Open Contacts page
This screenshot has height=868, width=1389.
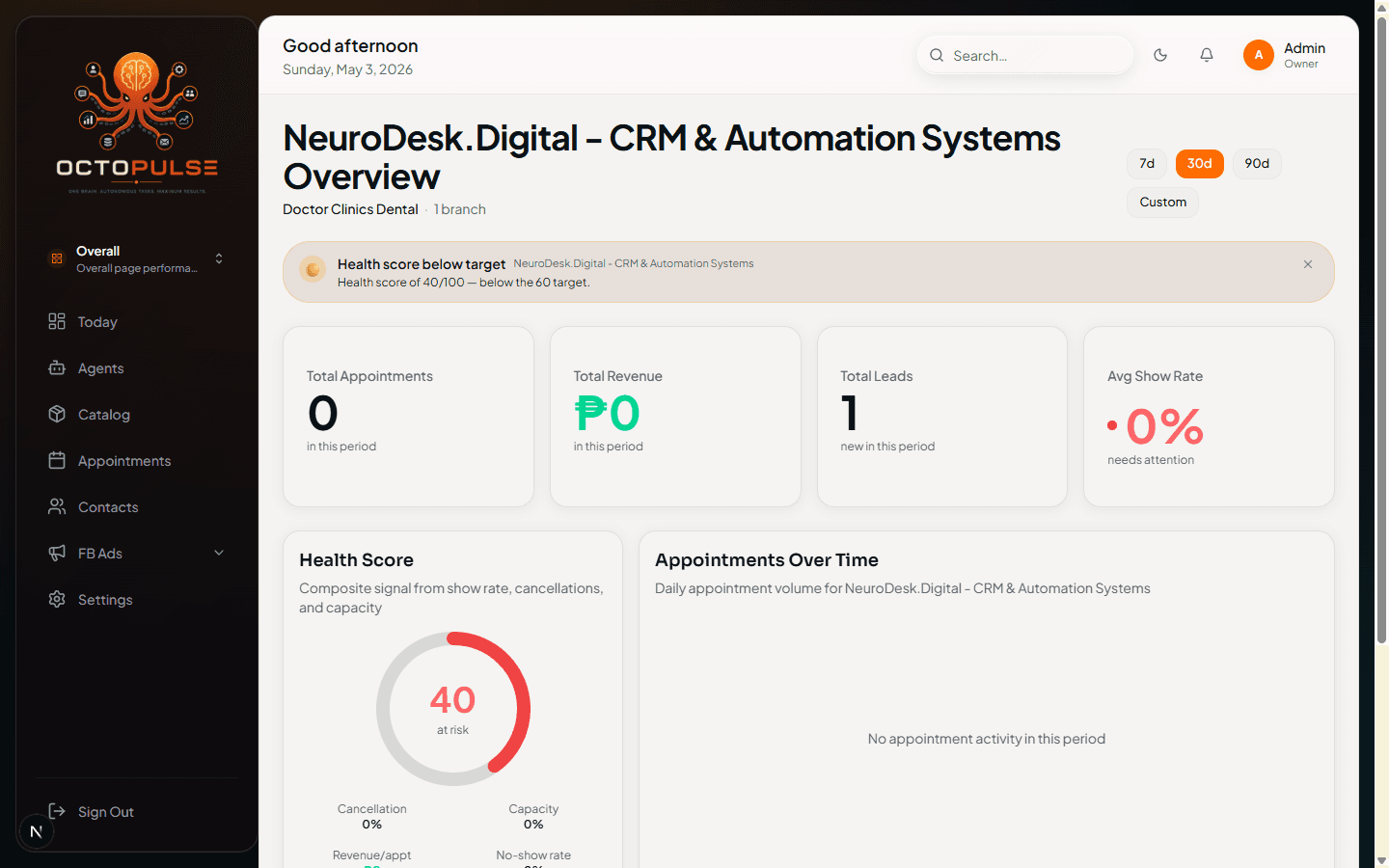pos(137,506)
